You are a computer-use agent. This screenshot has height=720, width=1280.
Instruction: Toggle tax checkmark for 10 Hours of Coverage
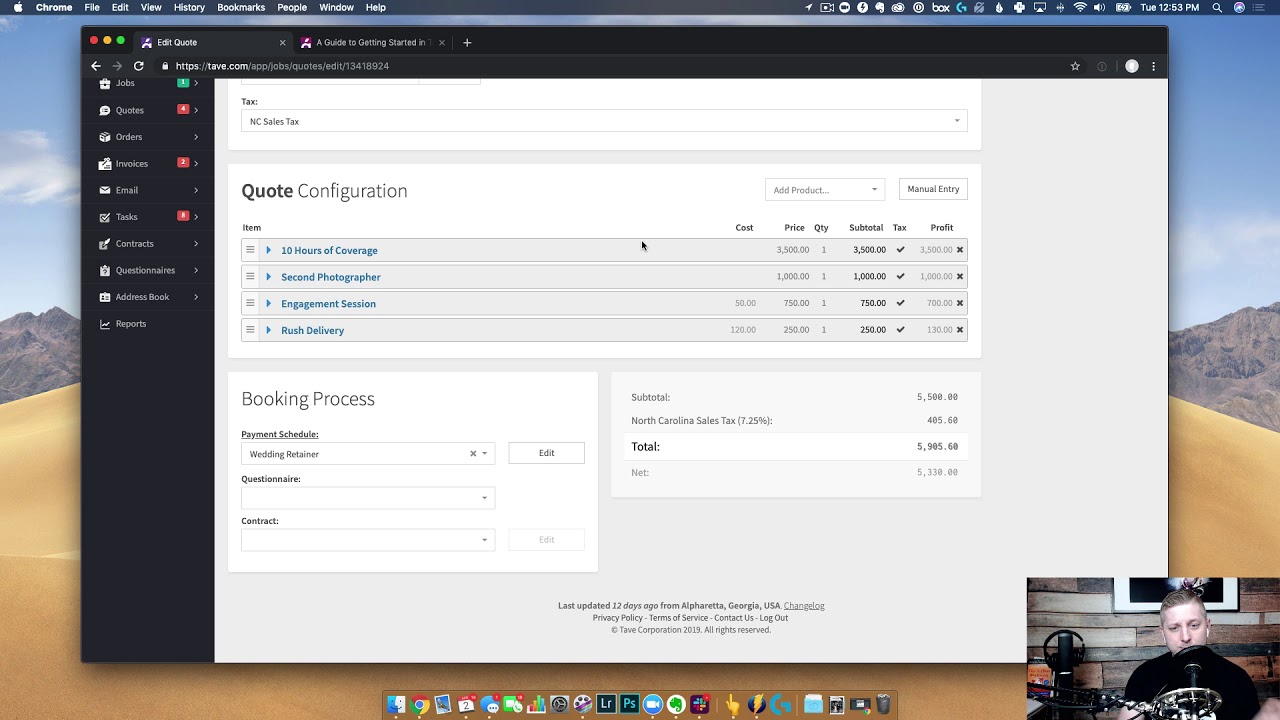click(900, 250)
